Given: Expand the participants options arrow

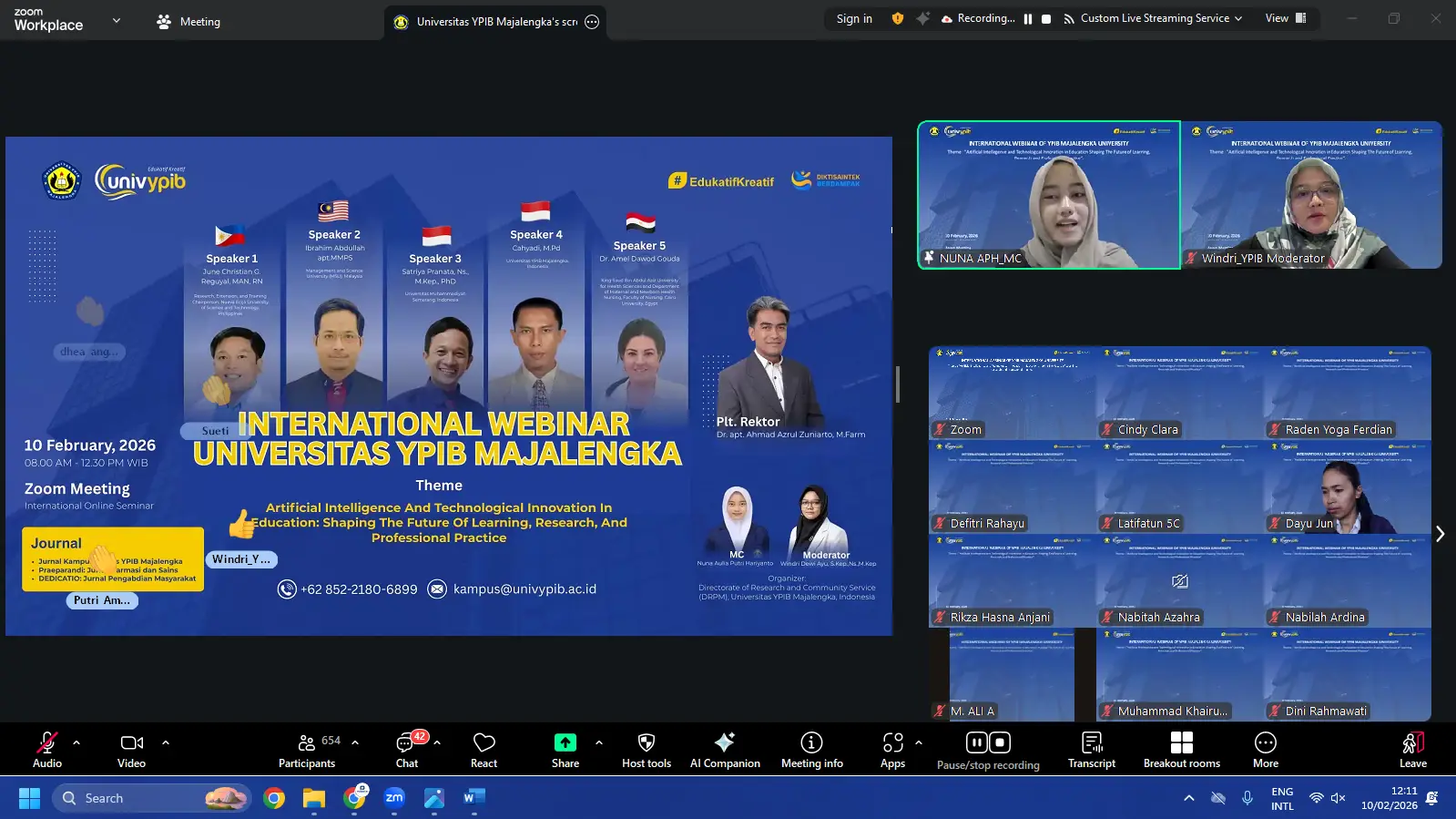Looking at the screenshot, I should point(355,742).
